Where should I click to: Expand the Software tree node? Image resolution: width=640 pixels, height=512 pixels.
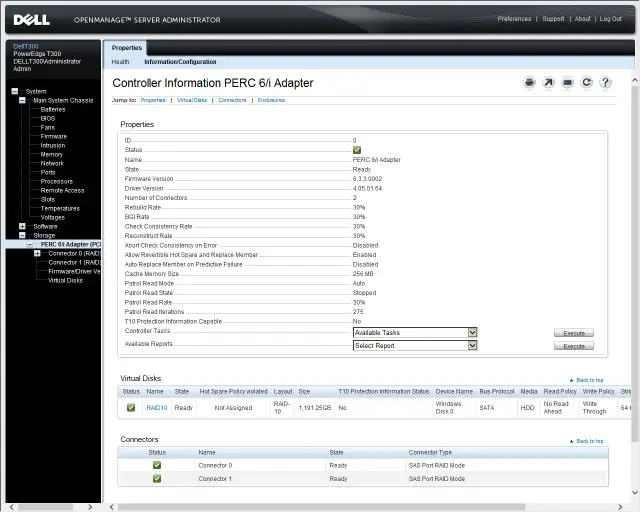tap(22, 226)
